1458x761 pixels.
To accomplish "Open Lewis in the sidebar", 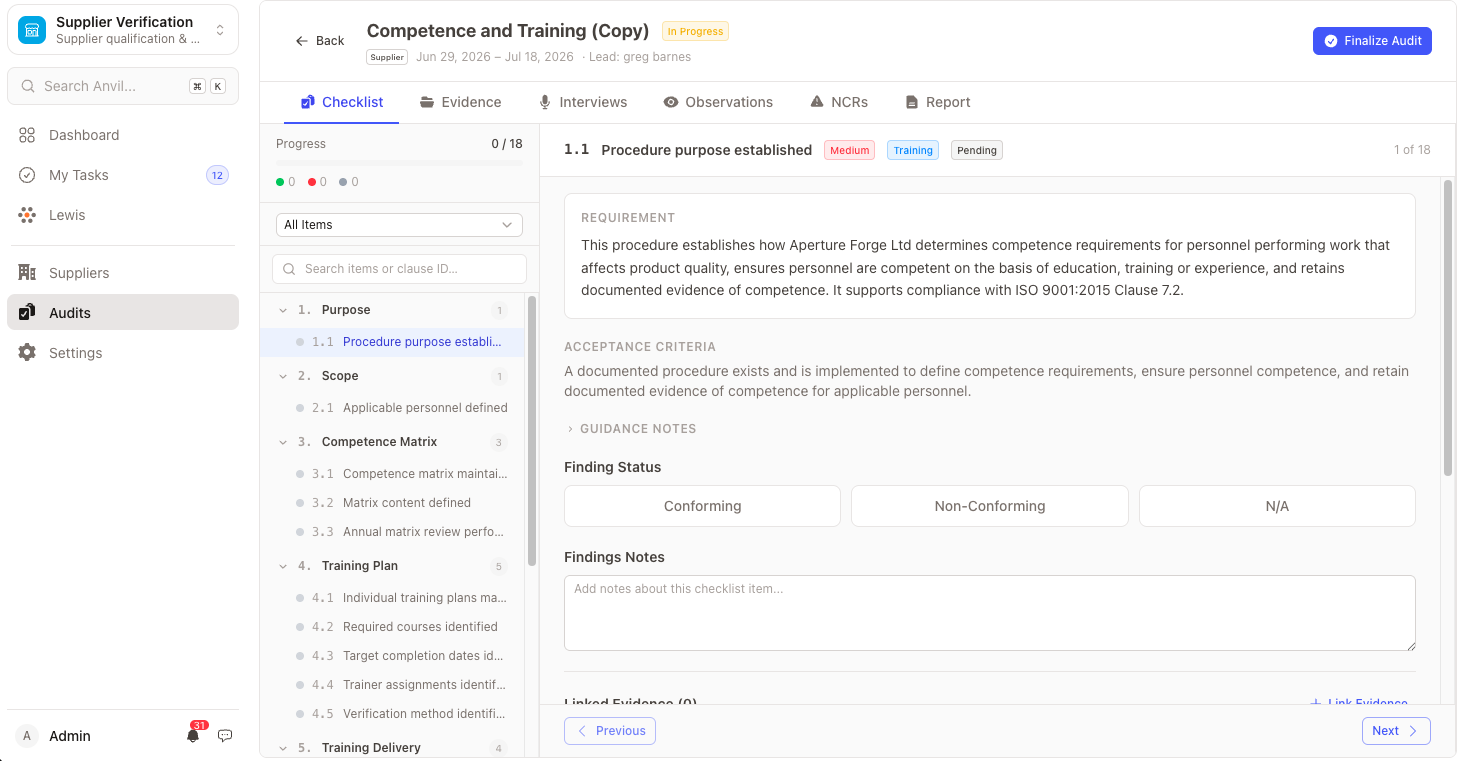I will (x=123, y=215).
